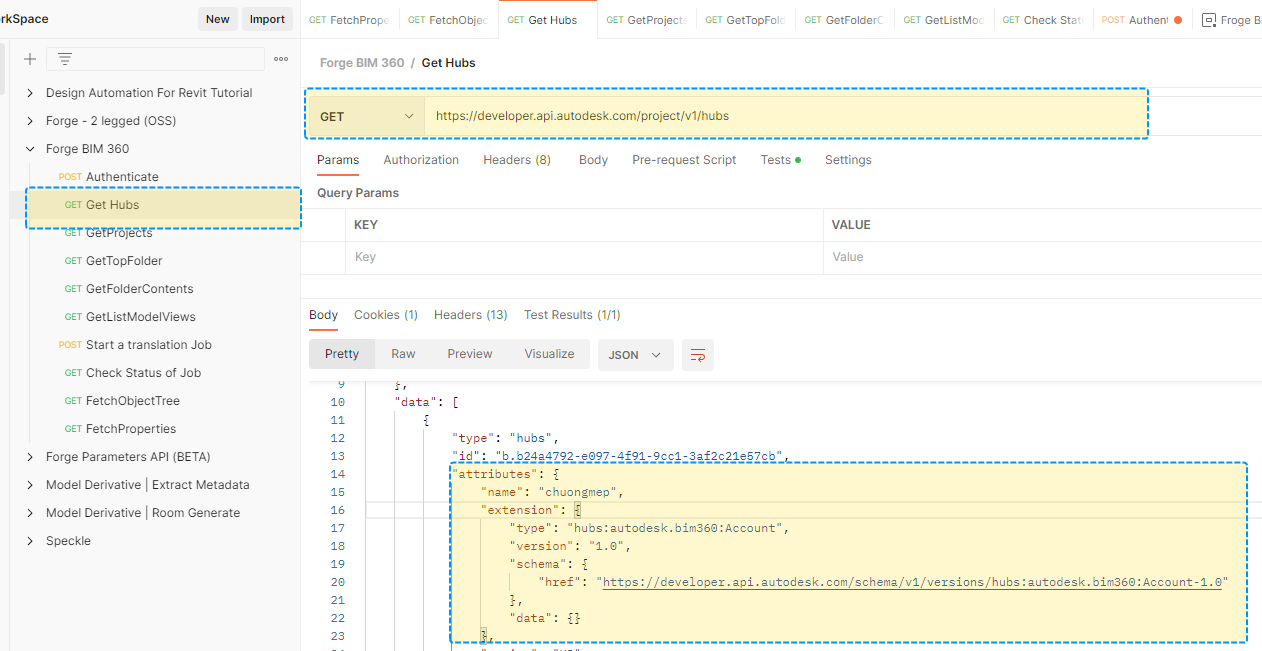Image resolution: width=1262 pixels, height=651 pixels.
Task: Open the more actions (•••) sidebar menu
Action: [280, 59]
